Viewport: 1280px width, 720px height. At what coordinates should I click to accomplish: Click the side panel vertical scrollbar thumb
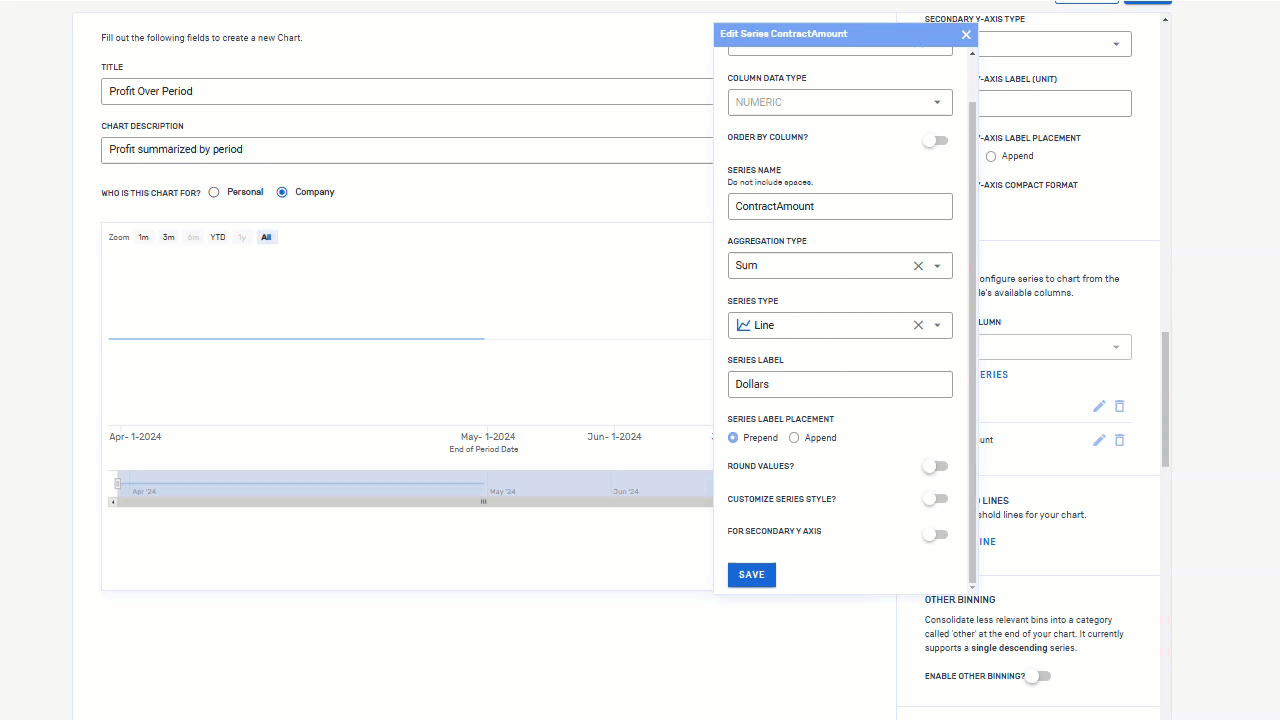[1165, 400]
